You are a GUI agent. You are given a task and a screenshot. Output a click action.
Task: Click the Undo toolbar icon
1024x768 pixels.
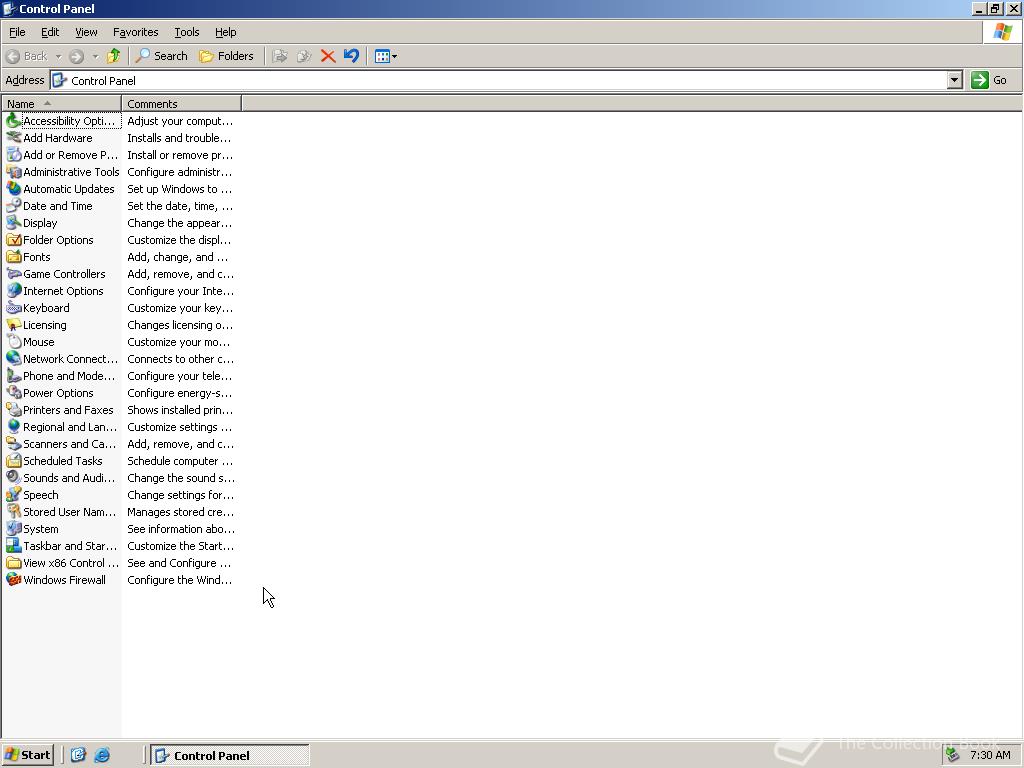pos(351,56)
